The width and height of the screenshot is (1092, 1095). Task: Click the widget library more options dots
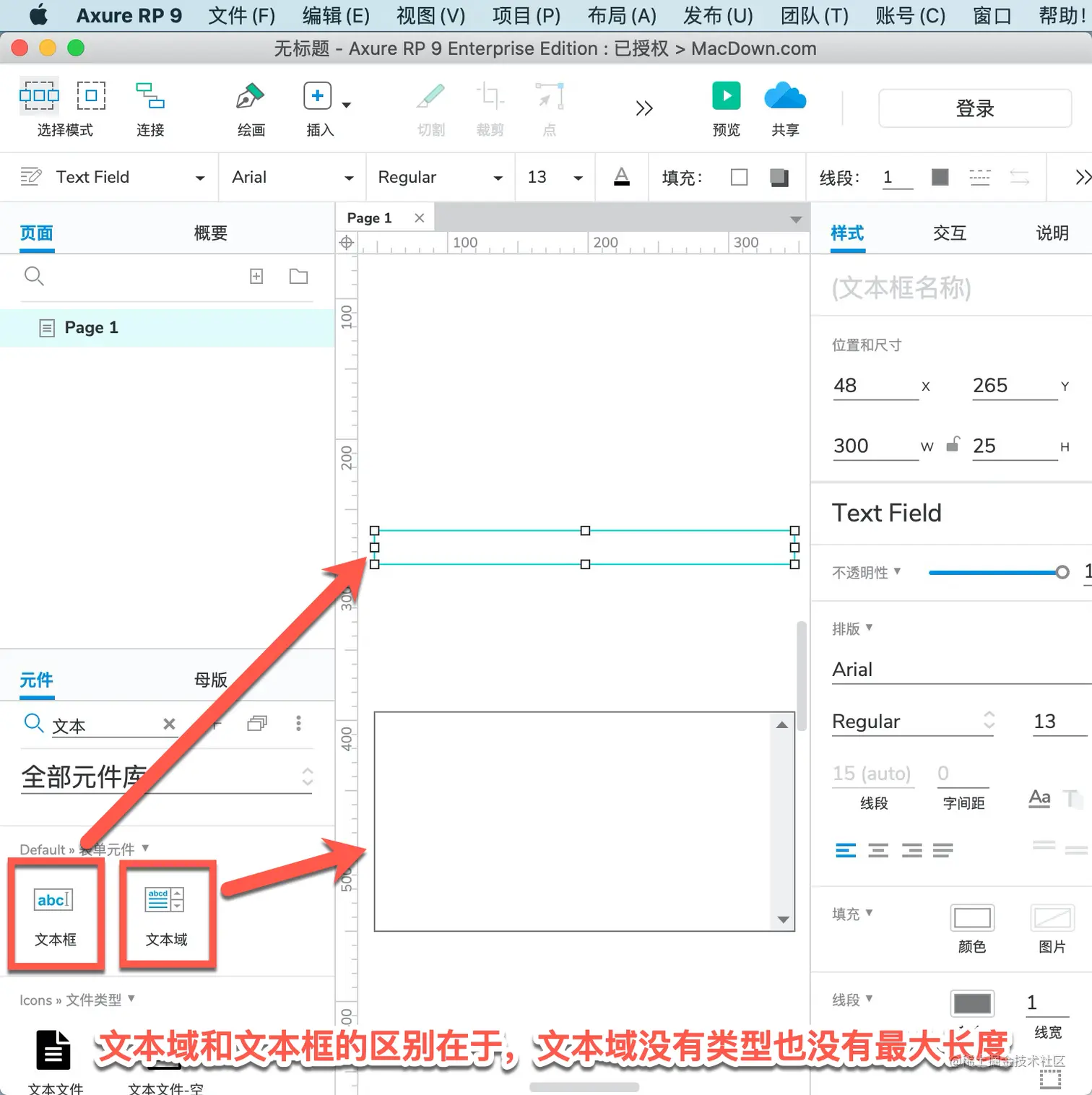298,723
